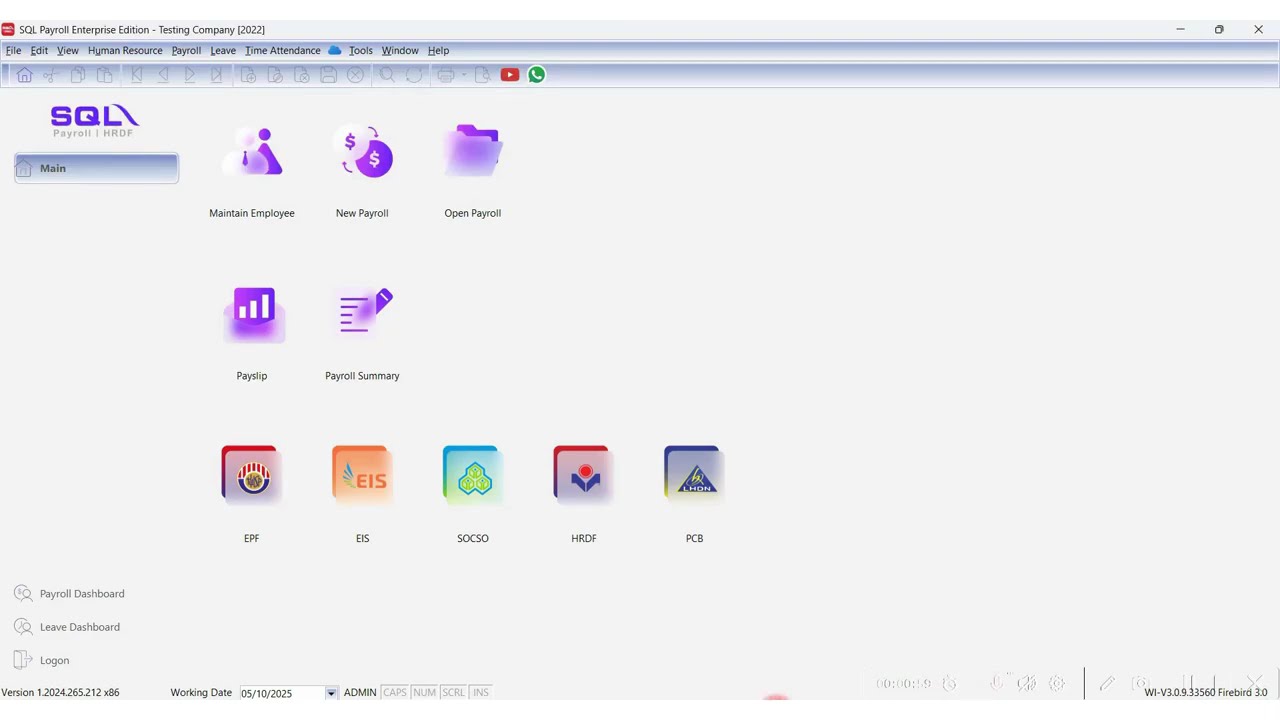Click the Refresh toolbar icon
The height and width of the screenshot is (720, 1280).
(414, 75)
